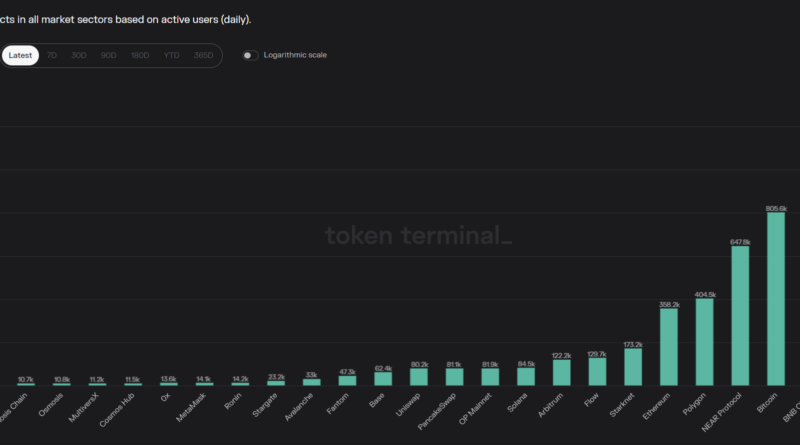Select the Base bar showing 62.4k
The height and width of the screenshot is (445, 800).
(x=383, y=378)
